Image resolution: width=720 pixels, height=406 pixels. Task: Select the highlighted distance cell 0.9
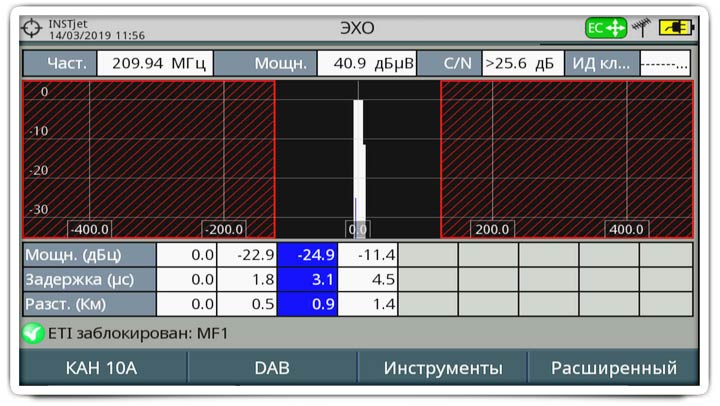tap(308, 304)
